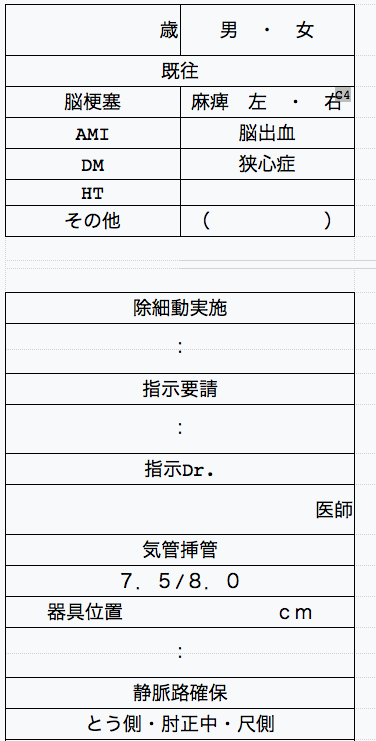Select the 指示要請 header cell
The height and width of the screenshot is (741, 376).
[x=180, y=389]
